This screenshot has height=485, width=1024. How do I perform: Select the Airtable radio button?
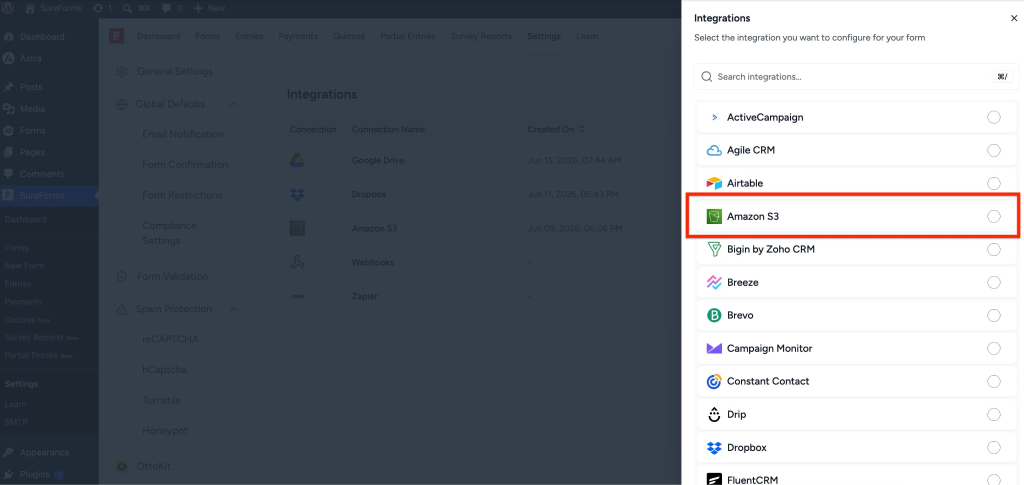click(993, 183)
